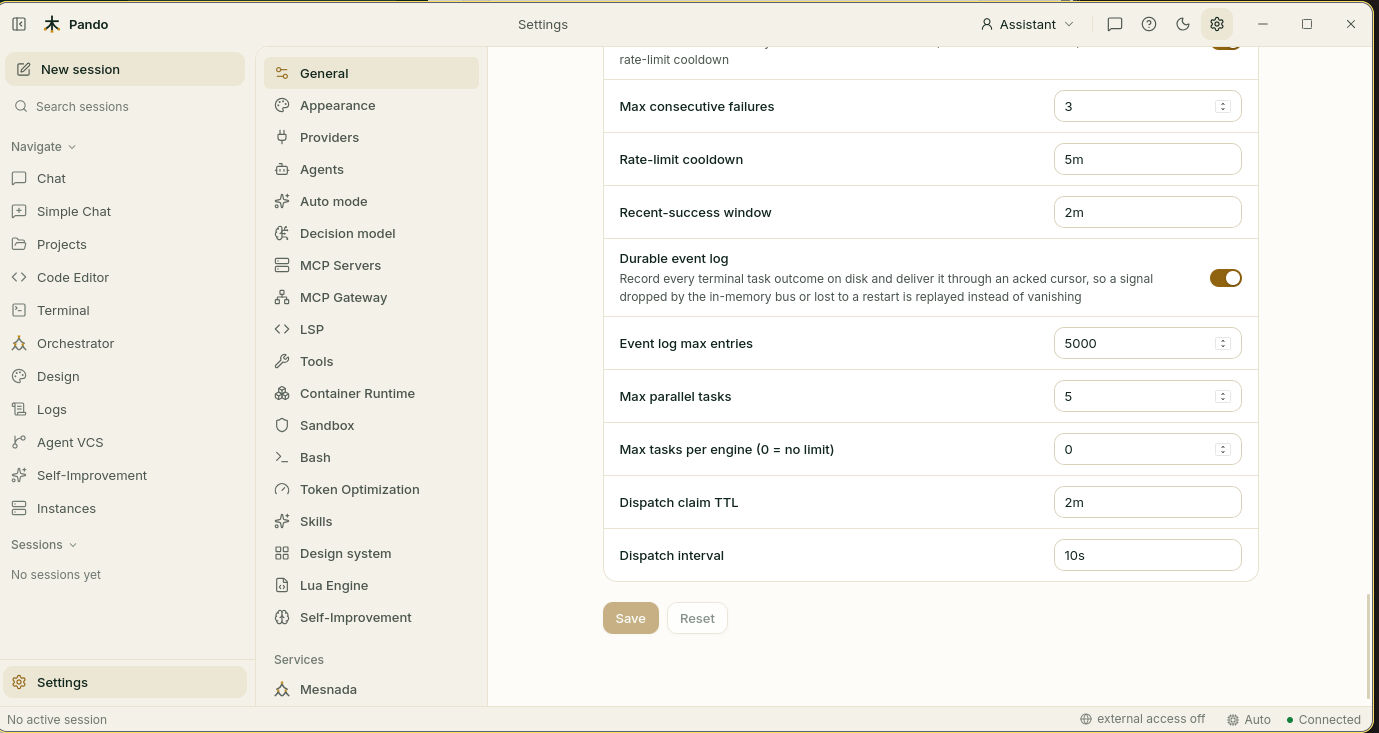Switch to Appearance settings
This screenshot has width=1379, height=733.
[x=371, y=105]
